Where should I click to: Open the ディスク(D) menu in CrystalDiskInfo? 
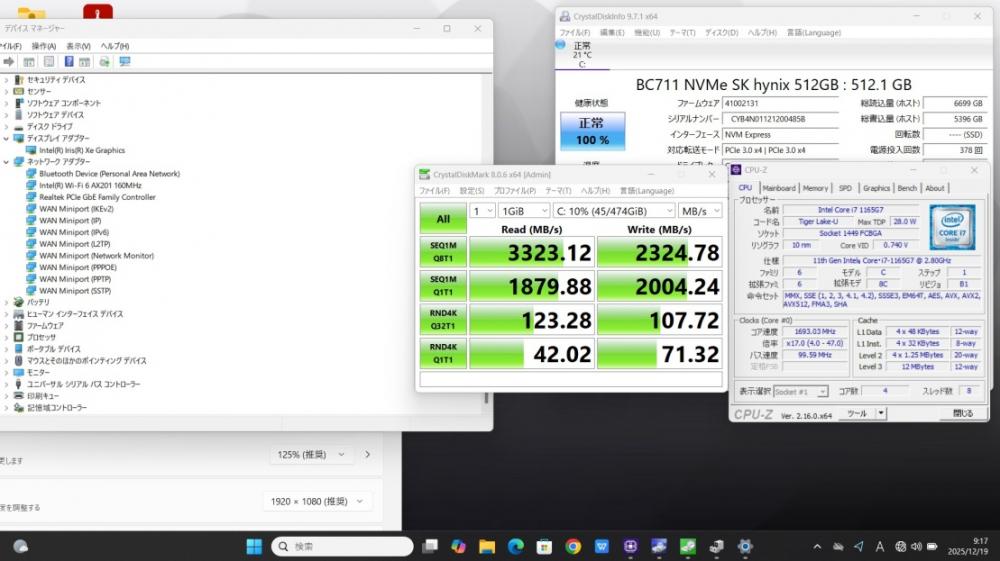tap(721, 33)
